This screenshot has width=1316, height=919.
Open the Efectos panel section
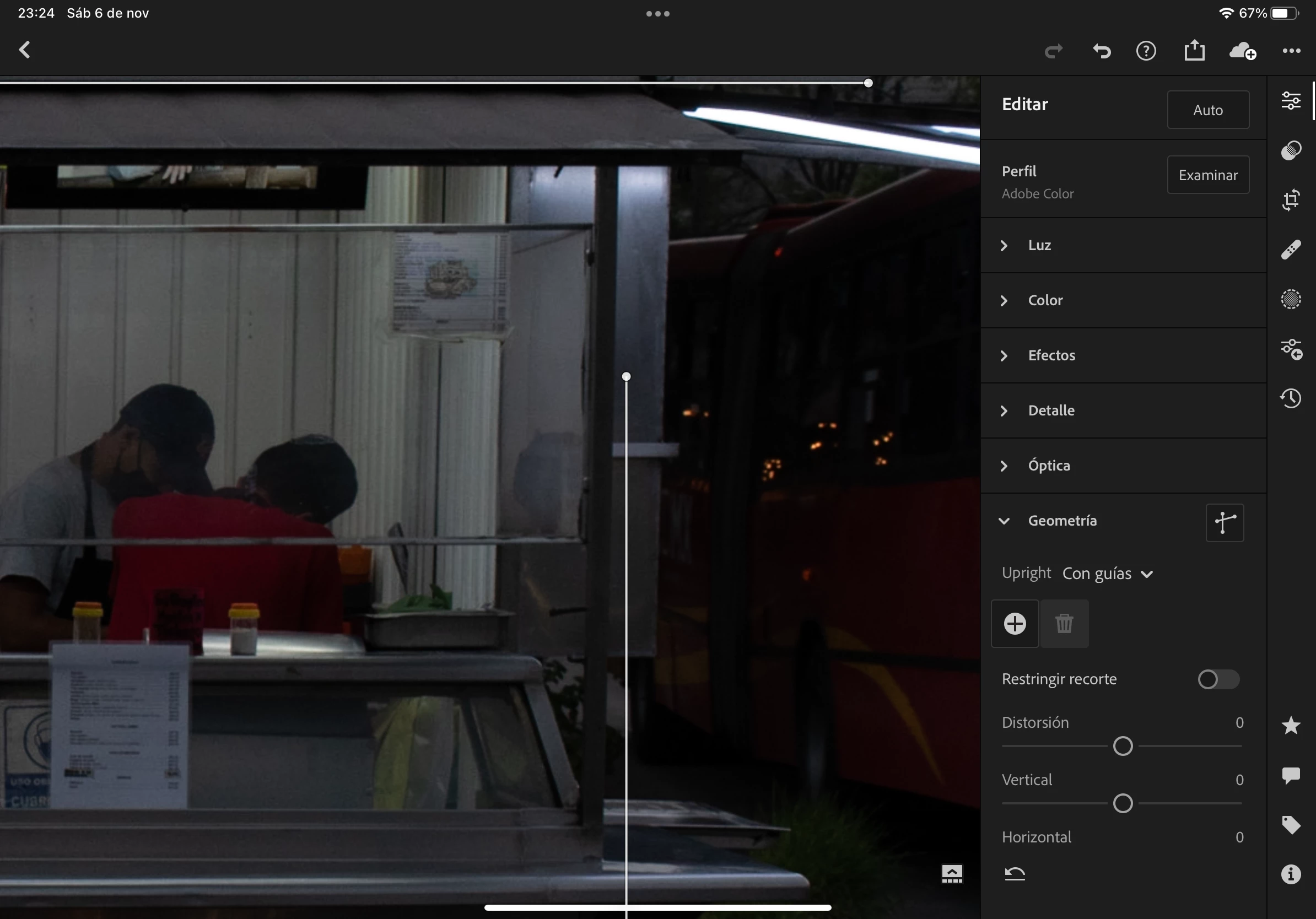click(1051, 355)
